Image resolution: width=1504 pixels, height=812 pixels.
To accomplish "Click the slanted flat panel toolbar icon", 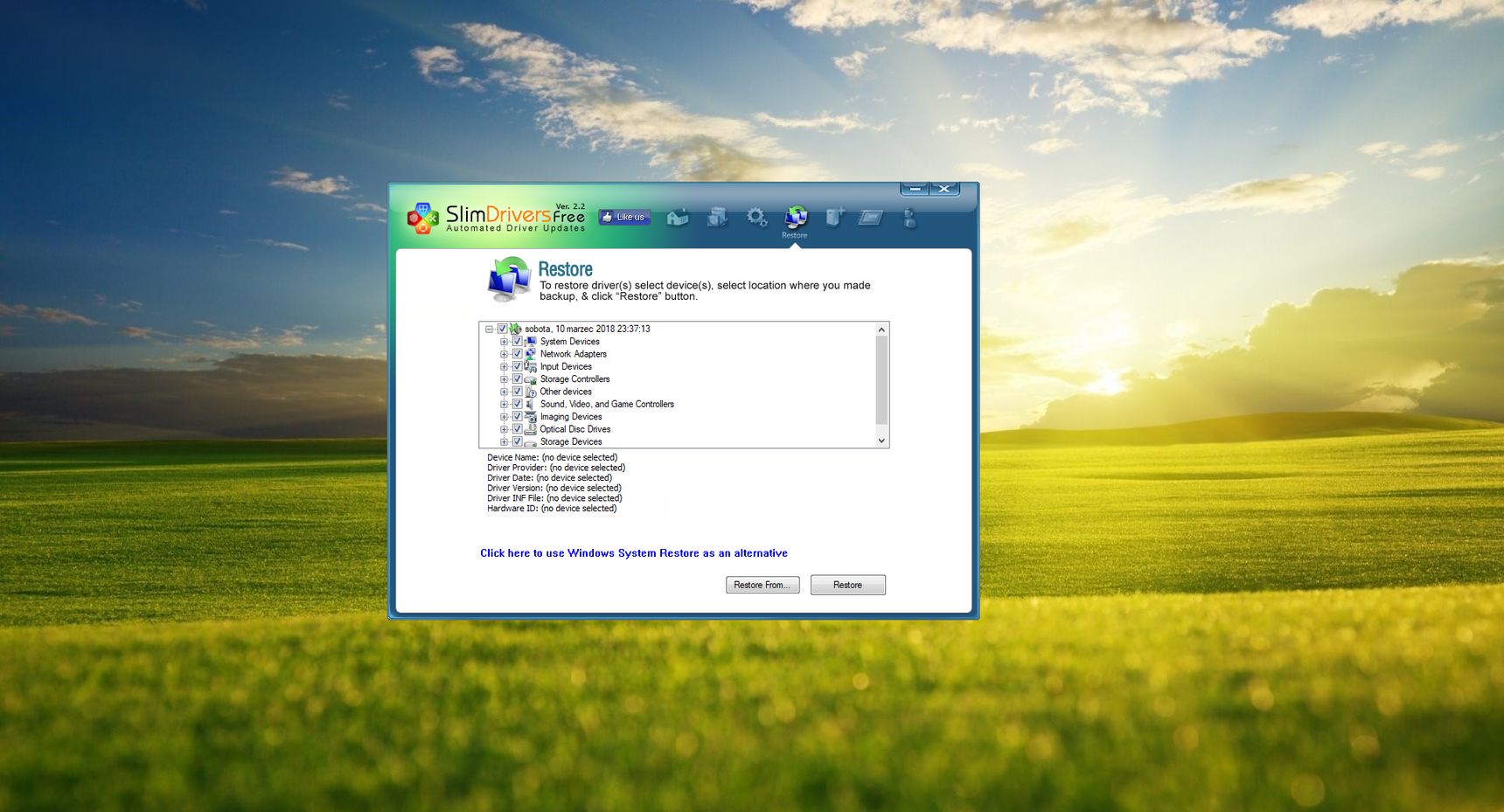I will coord(871,217).
